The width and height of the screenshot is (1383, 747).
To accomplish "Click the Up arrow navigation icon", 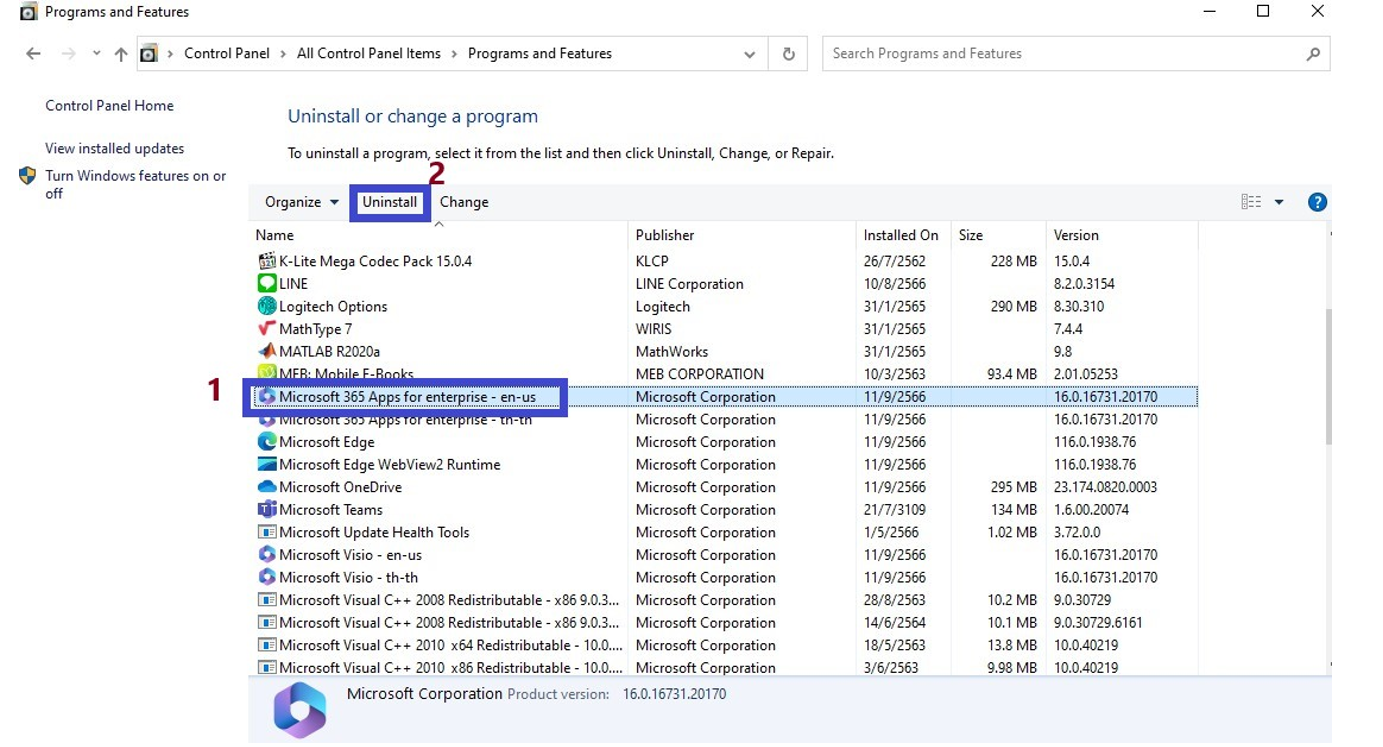I will (x=121, y=54).
